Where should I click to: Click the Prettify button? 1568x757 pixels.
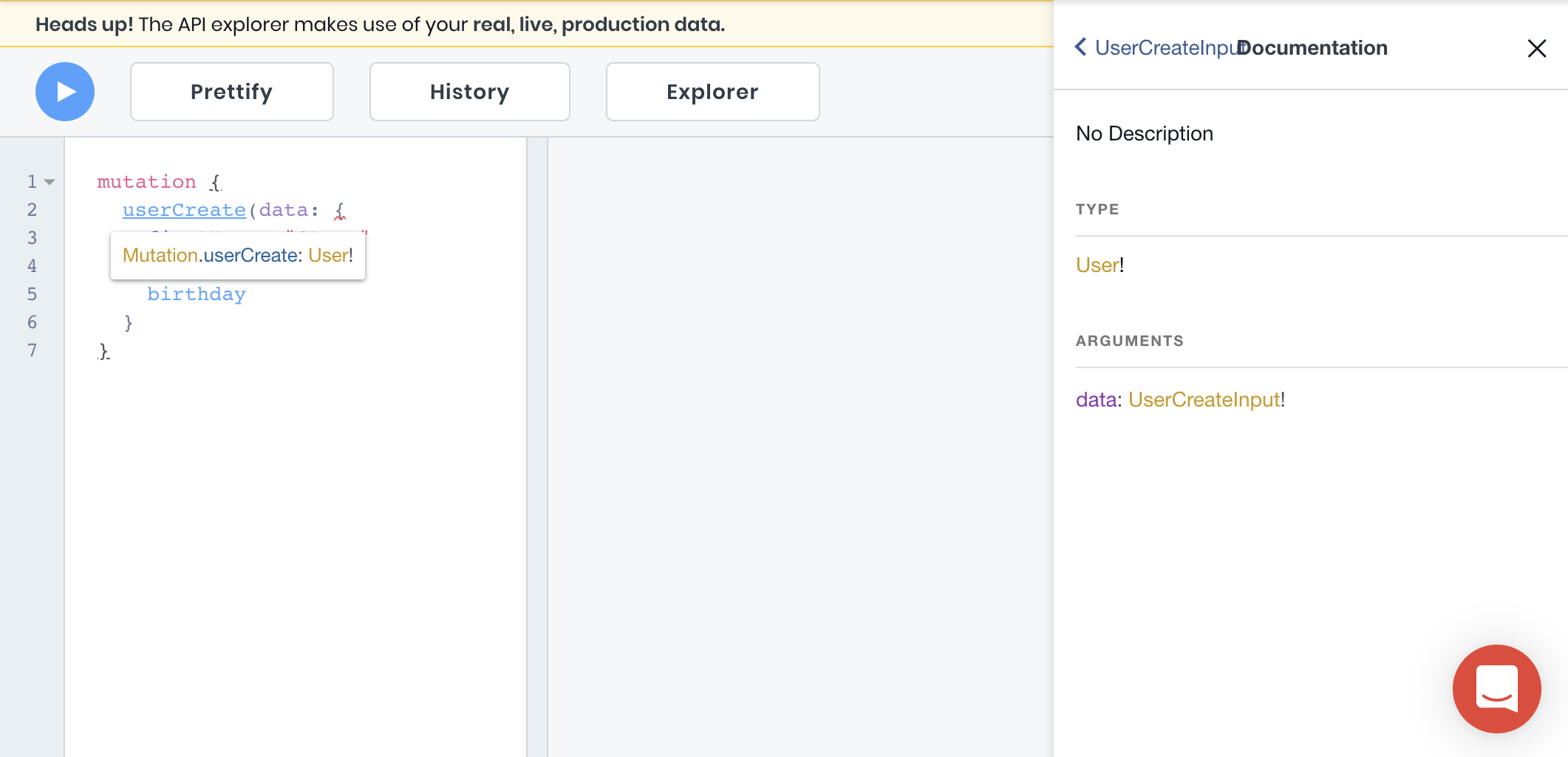point(231,92)
